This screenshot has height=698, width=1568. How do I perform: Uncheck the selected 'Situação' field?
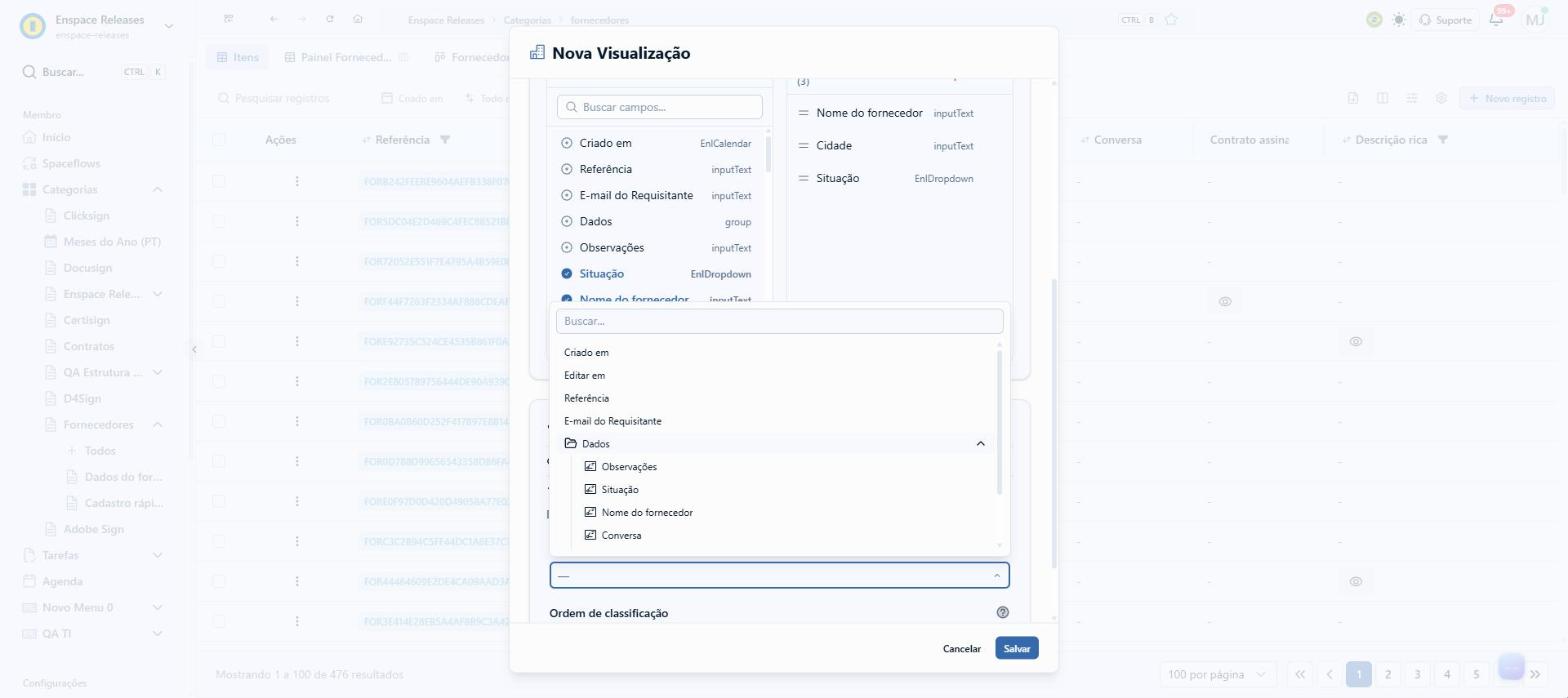tap(567, 273)
